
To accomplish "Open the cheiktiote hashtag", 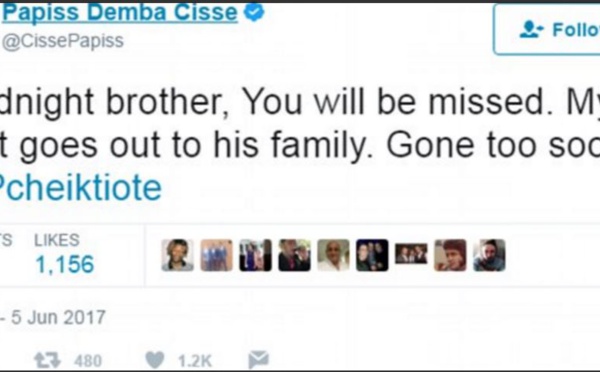I will click(x=81, y=188).
